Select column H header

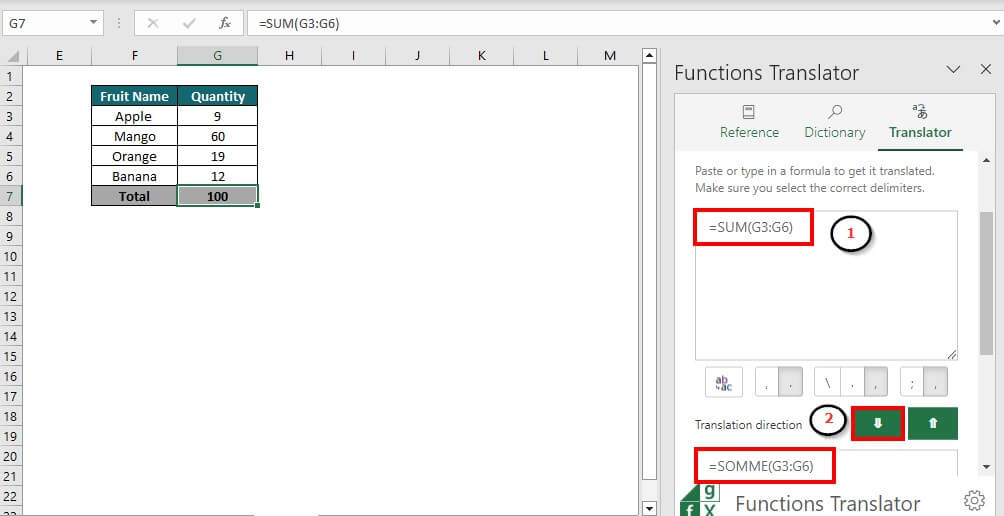coord(289,56)
